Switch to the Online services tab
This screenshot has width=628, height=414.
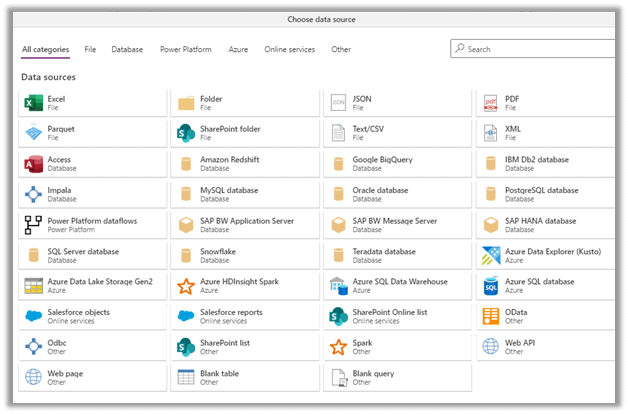289,49
